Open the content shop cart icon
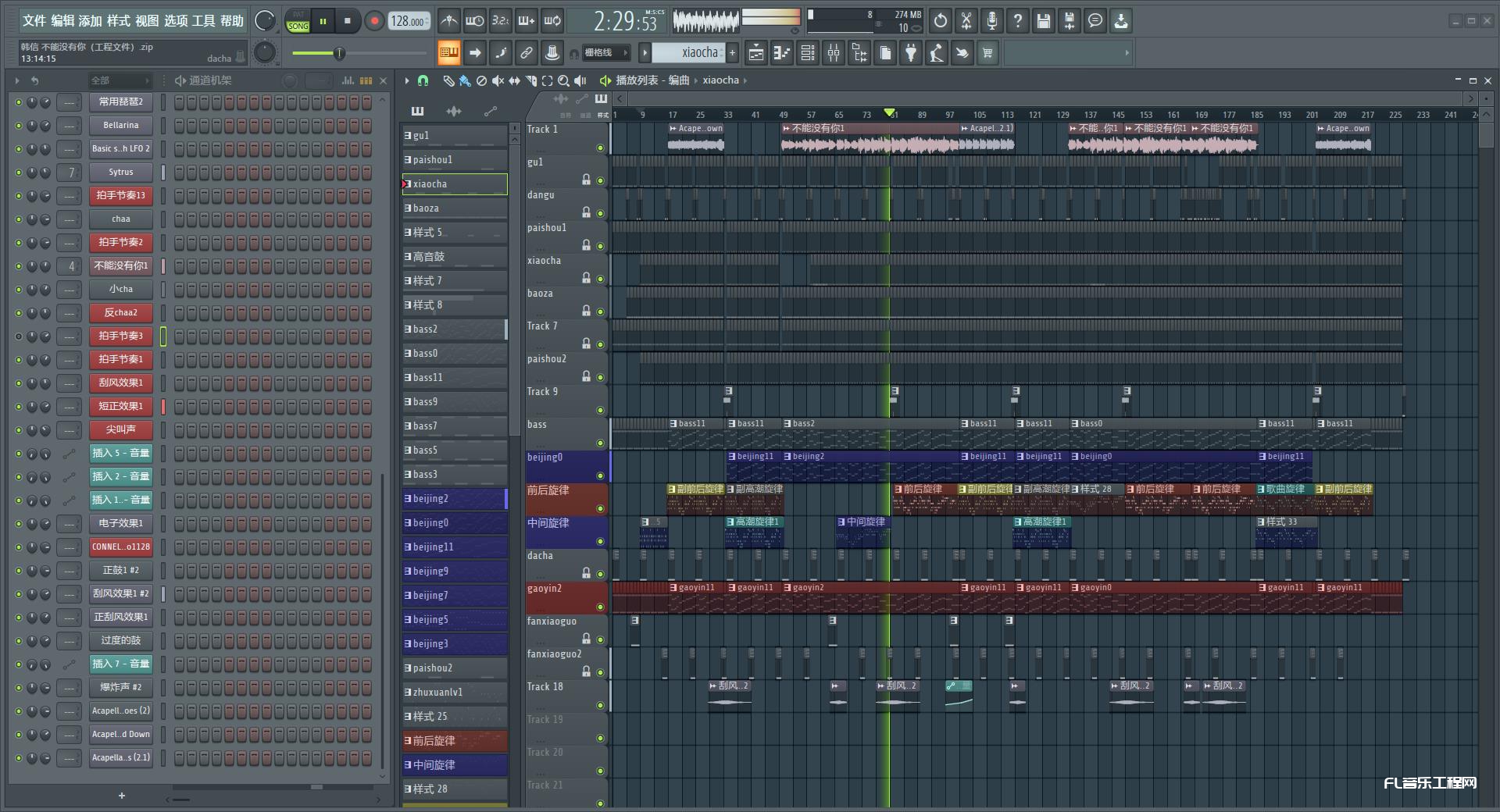This screenshot has width=1500, height=812. click(x=987, y=53)
